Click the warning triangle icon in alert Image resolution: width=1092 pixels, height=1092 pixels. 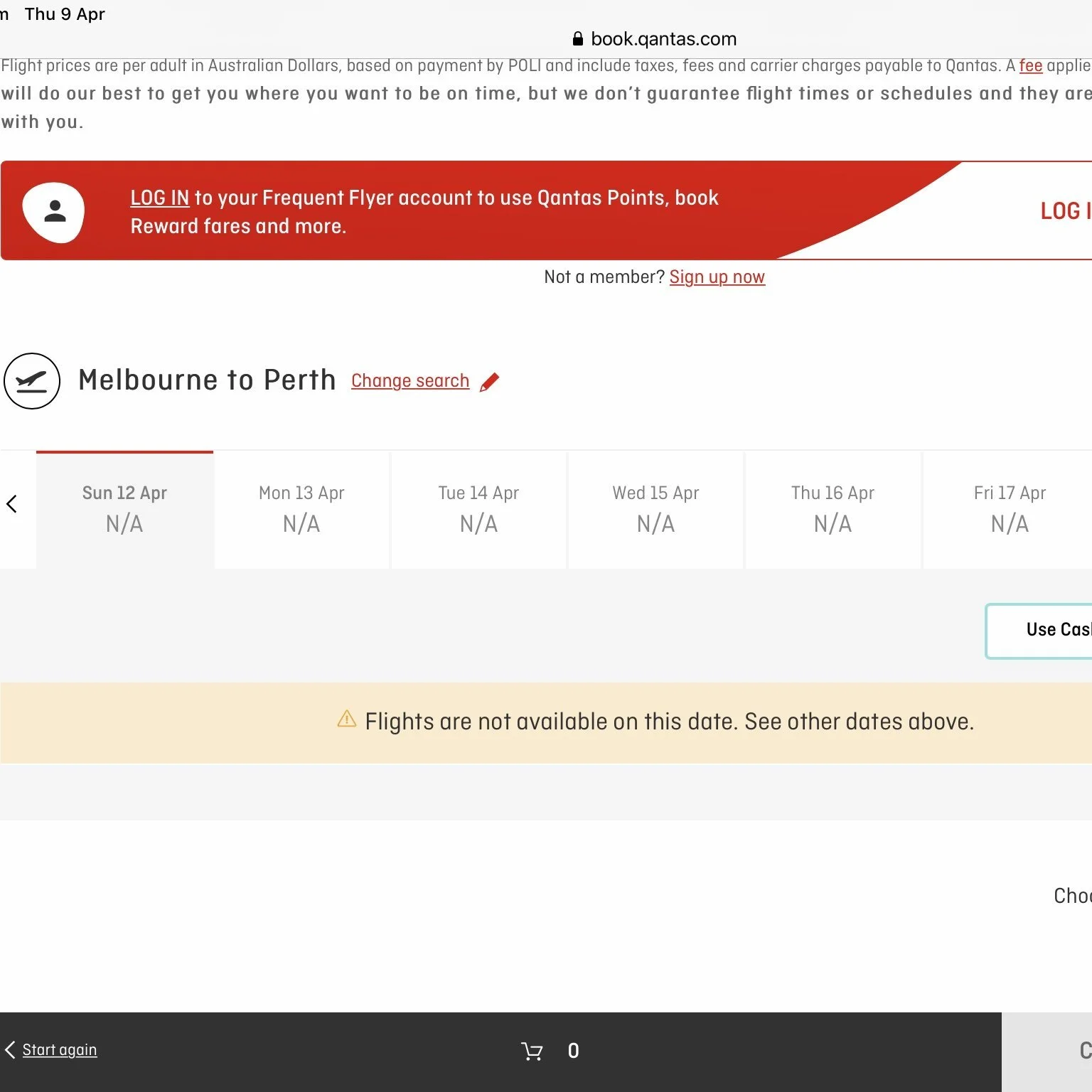347,719
